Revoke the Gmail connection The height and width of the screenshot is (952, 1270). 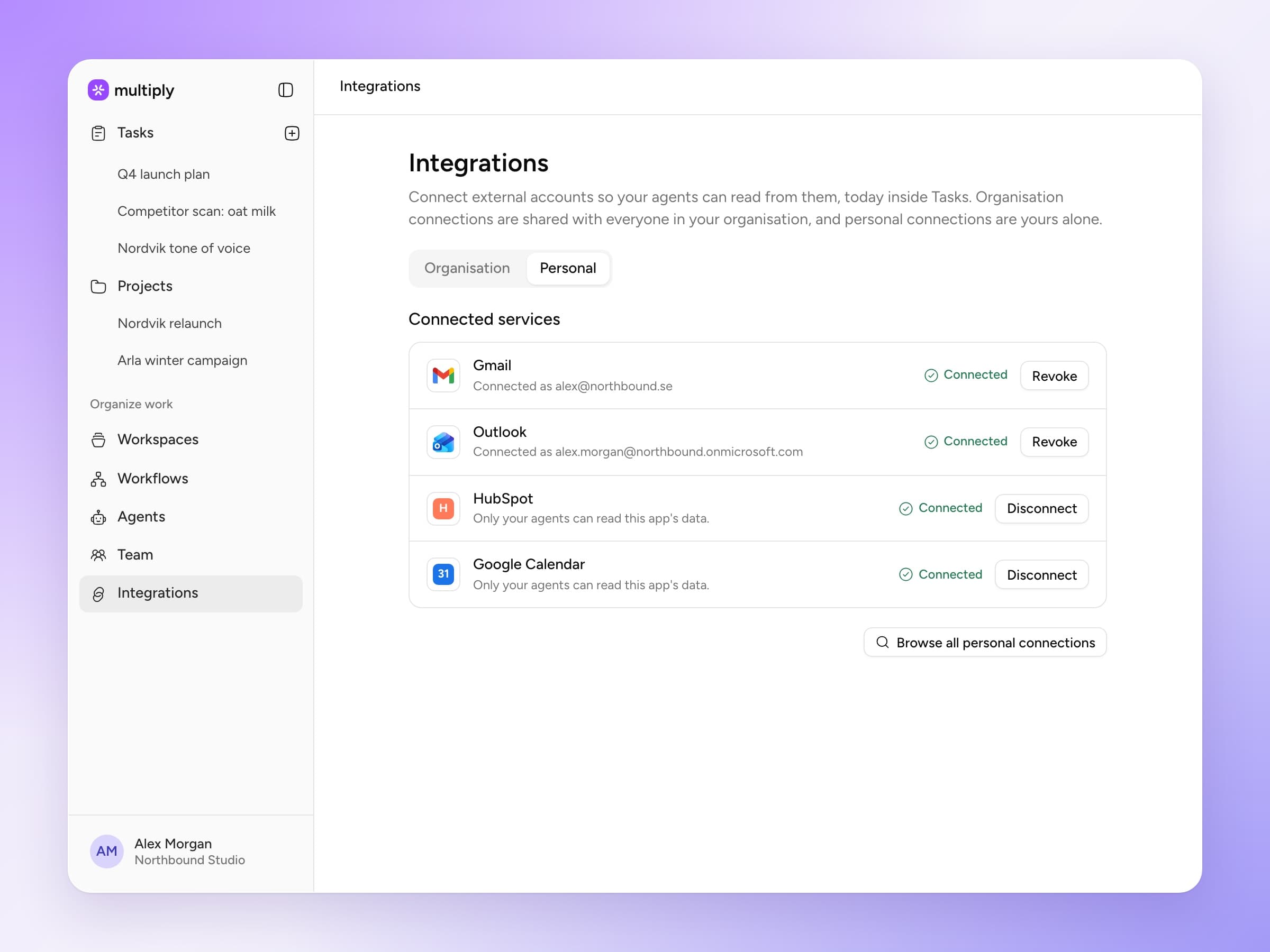click(x=1054, y=376)
